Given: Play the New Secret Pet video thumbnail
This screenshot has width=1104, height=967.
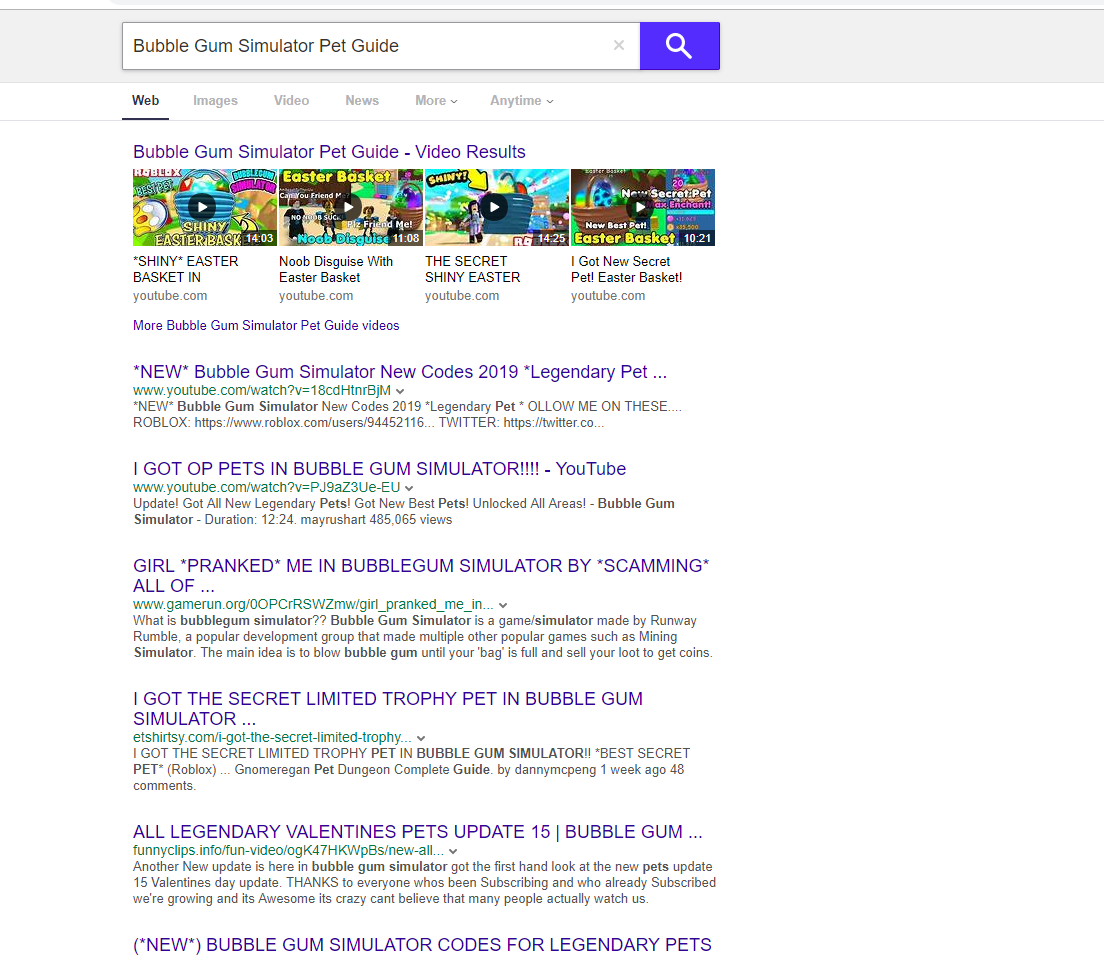Looking at the screenshot, I should [x=643, y=207].
